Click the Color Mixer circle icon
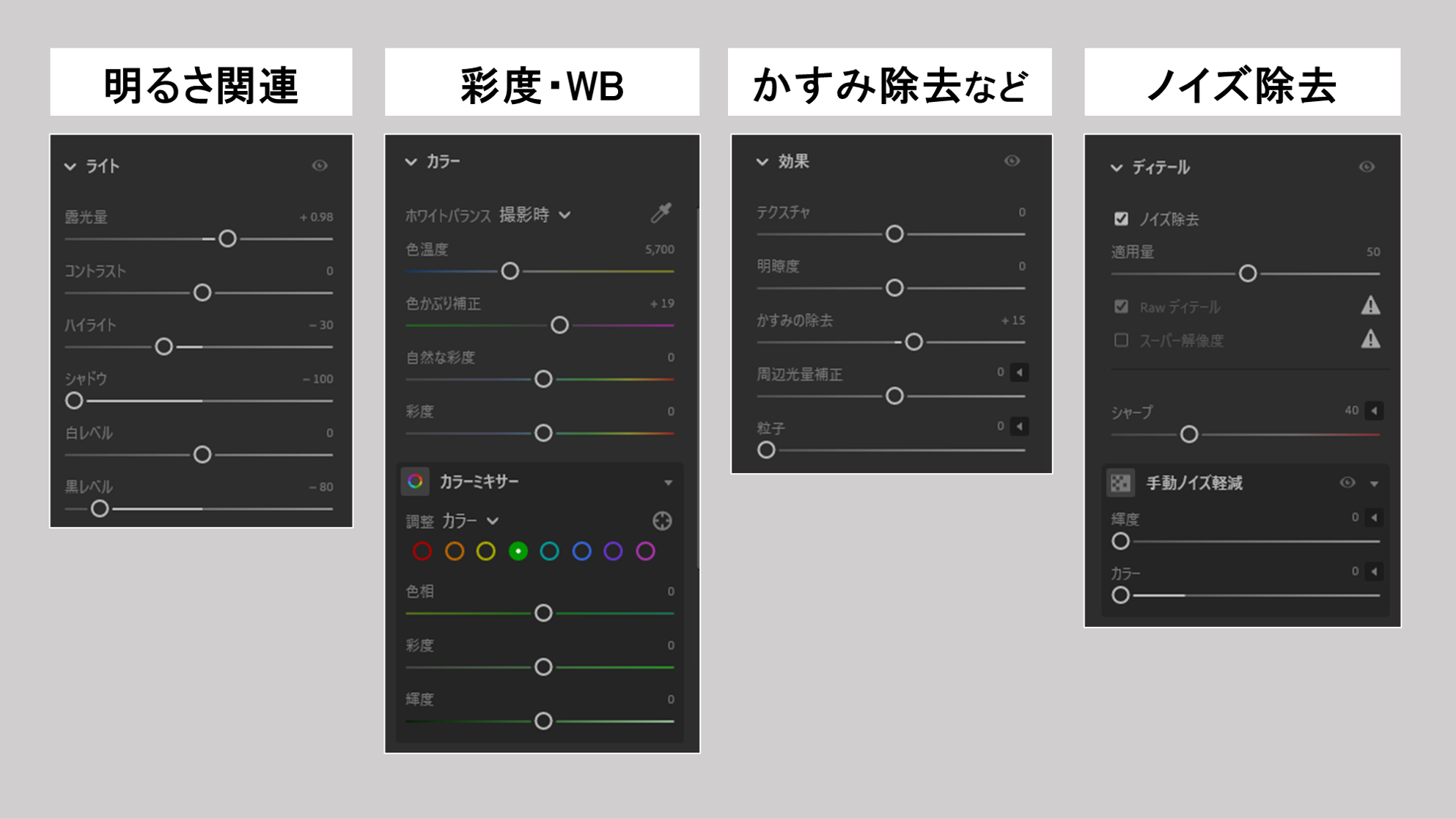This screenshot has width=1456, height=819. (x=415, y=481)
